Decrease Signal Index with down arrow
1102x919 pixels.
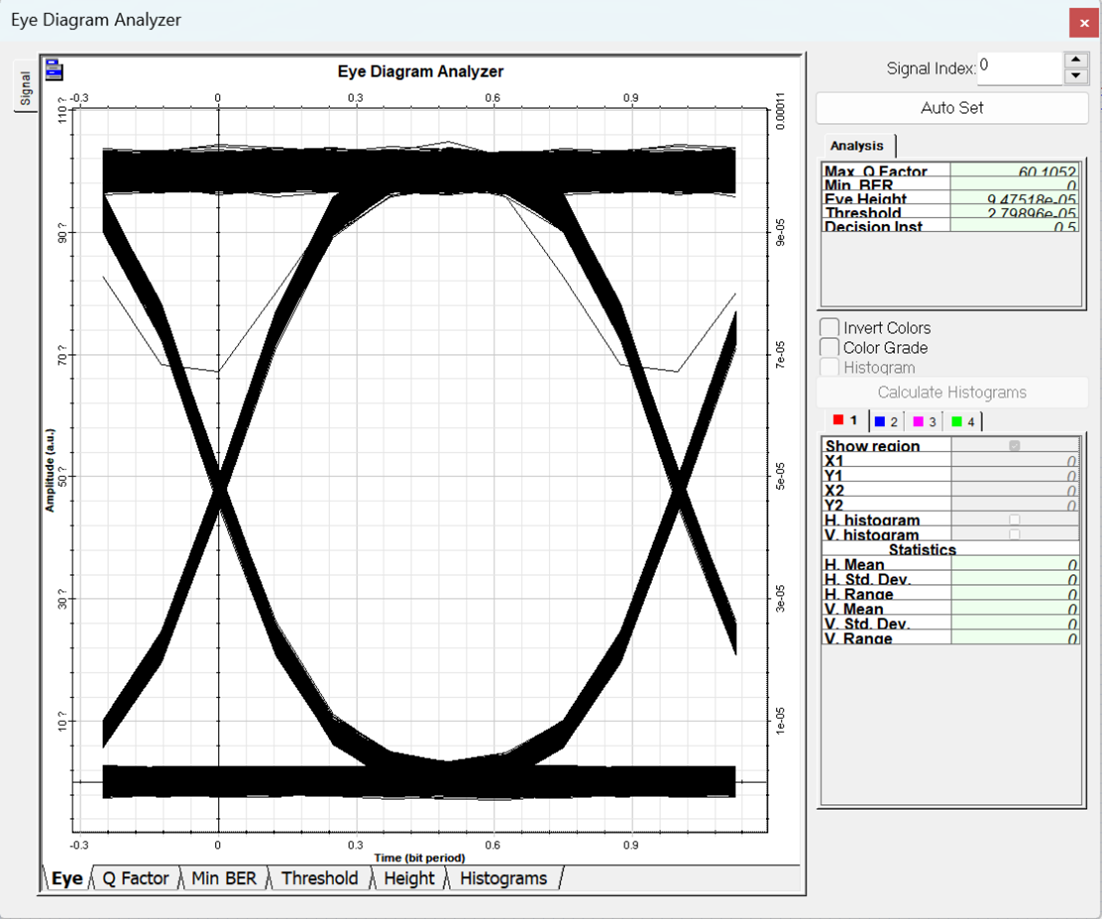pyautogui.click(x=1076, y=77)
